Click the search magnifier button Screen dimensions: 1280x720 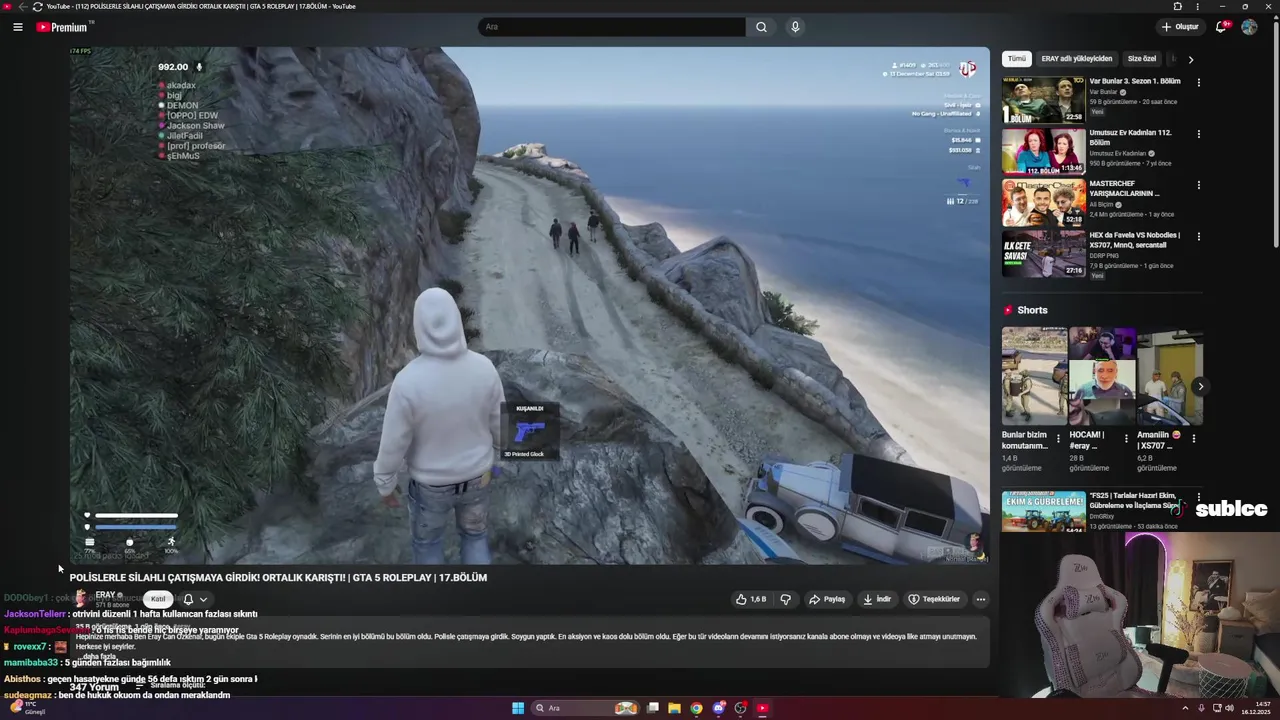(x=761, y=27)
